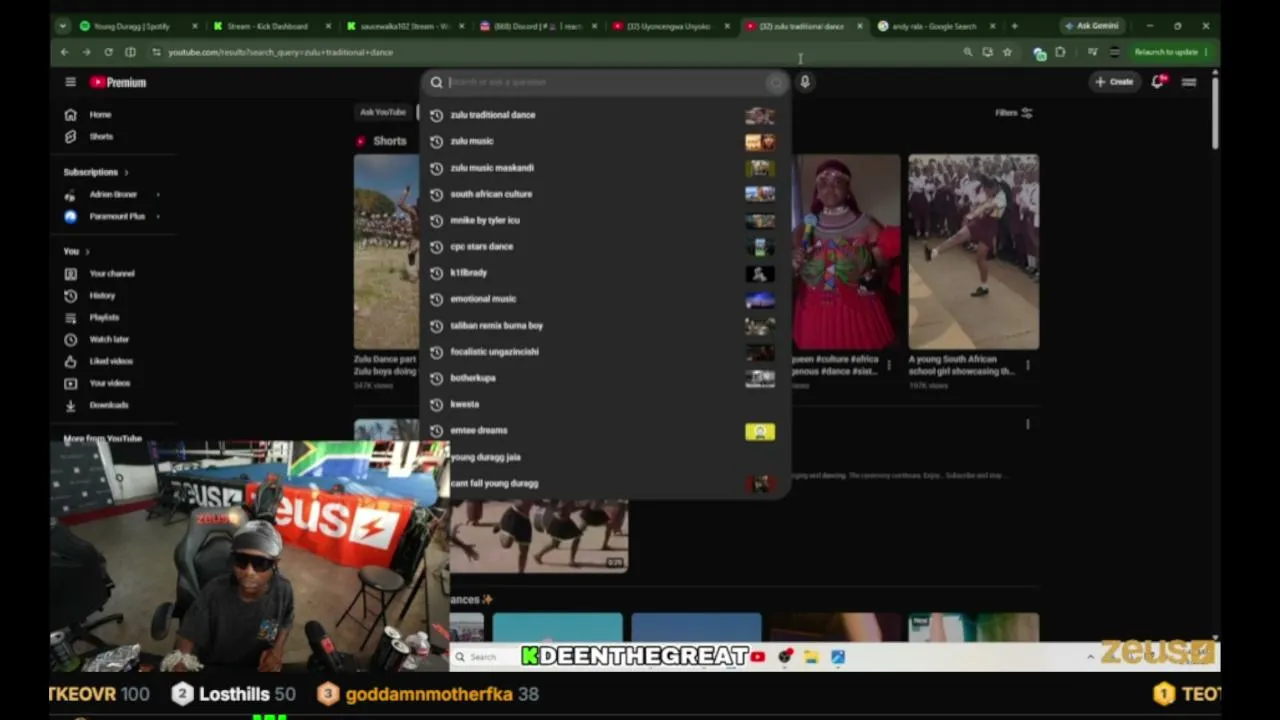
Task: Open Paramount Plus subscription channel
Action: pyautogui.click(x=116, y=217)
